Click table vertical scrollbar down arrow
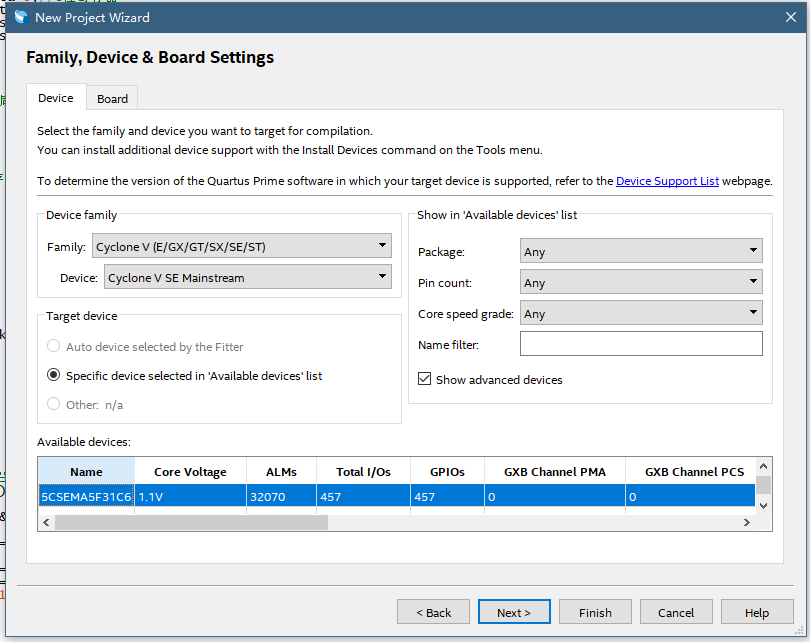The height and width of the screenshot is (642, 810). 764,505
